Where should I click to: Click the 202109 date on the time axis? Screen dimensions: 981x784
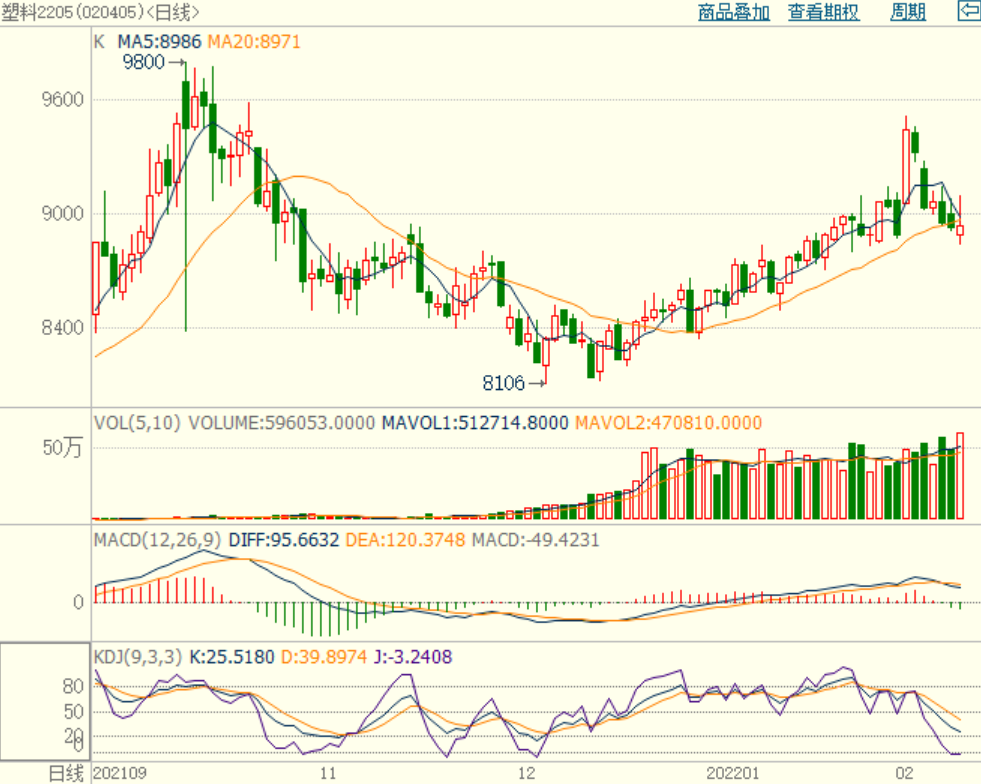click(x=118, y=773)
